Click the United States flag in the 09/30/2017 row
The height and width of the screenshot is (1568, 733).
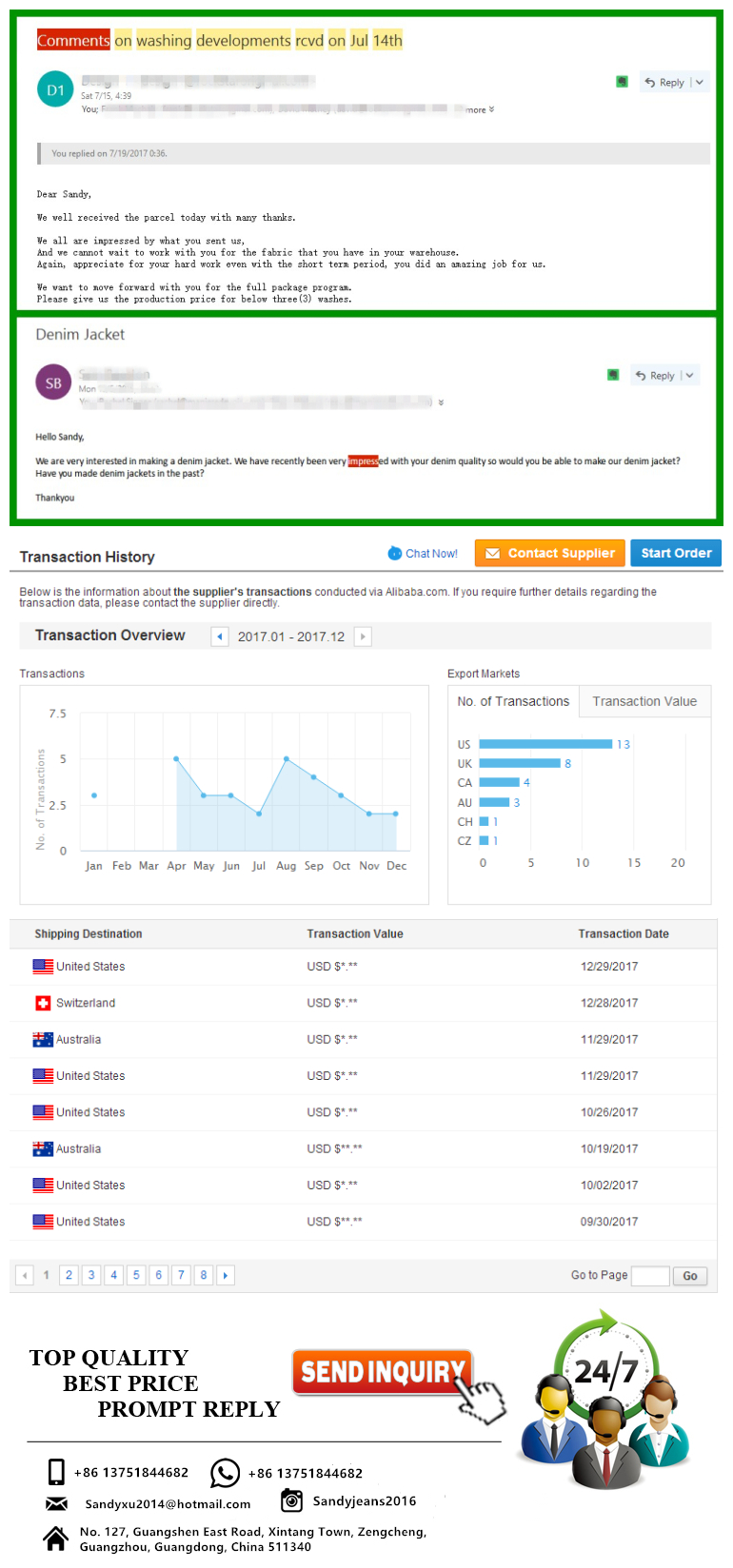(43, 1222)
